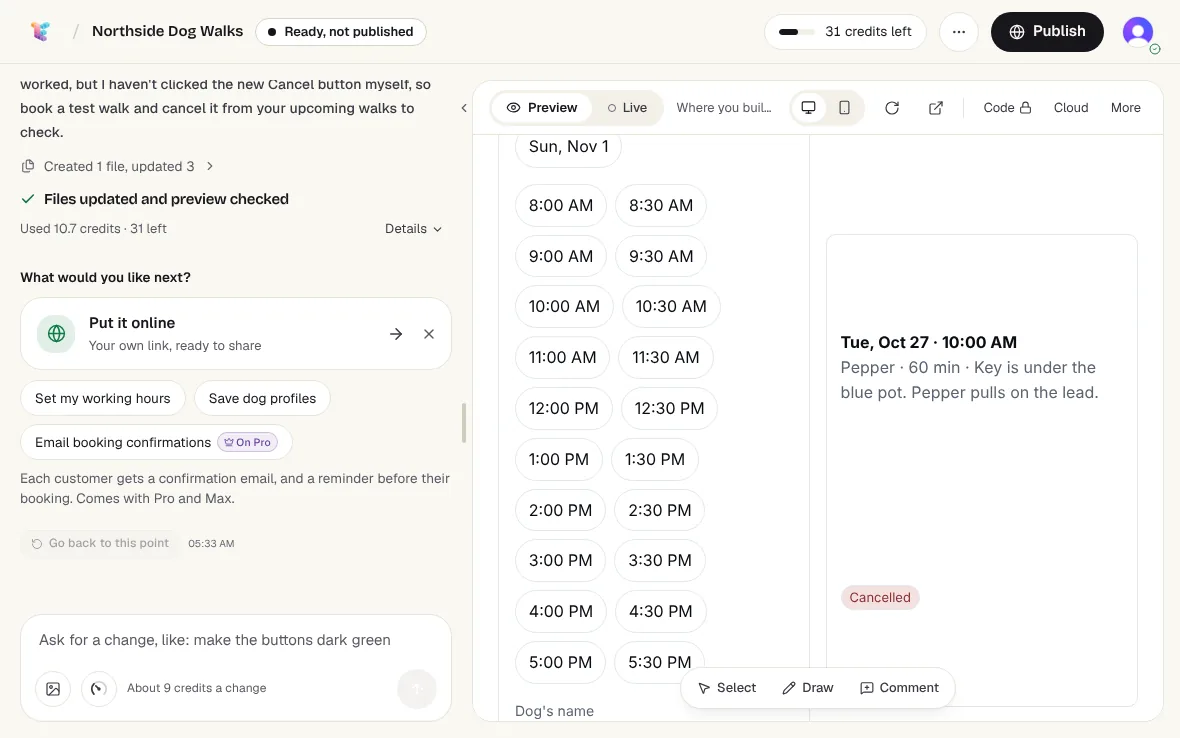Click the app logo in top-left corner

[x=41, y=31]
